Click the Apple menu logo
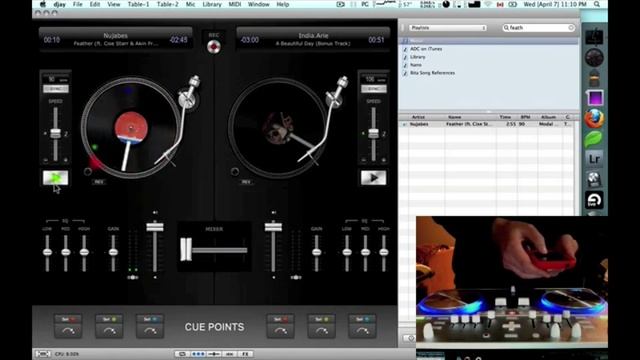Viewport: 640px width, 360px height. click(x=43, y=4)
